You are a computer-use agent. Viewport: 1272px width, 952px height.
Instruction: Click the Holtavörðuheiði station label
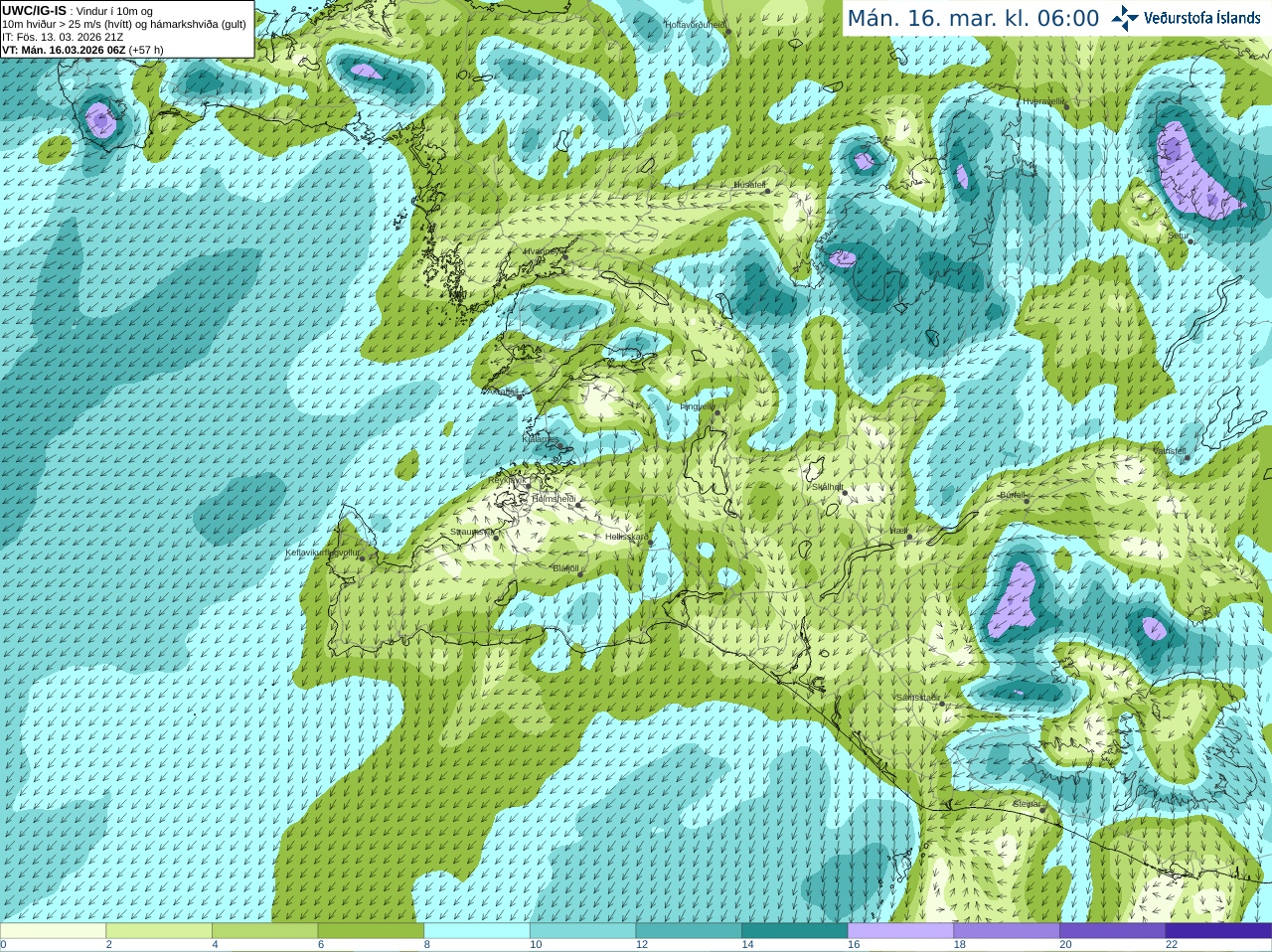point(695,24)
